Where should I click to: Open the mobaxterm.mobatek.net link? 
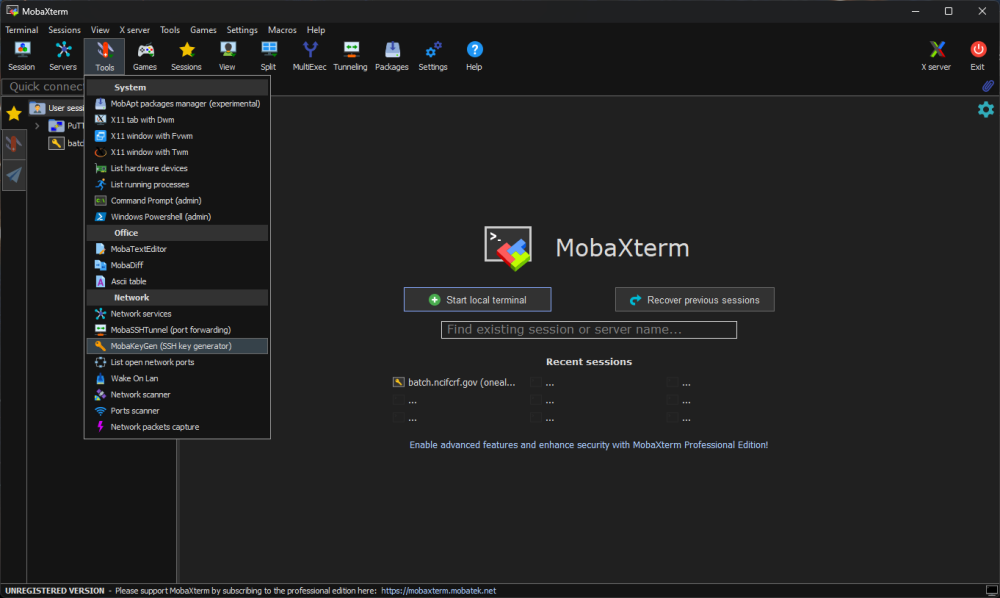pos(438,591)
